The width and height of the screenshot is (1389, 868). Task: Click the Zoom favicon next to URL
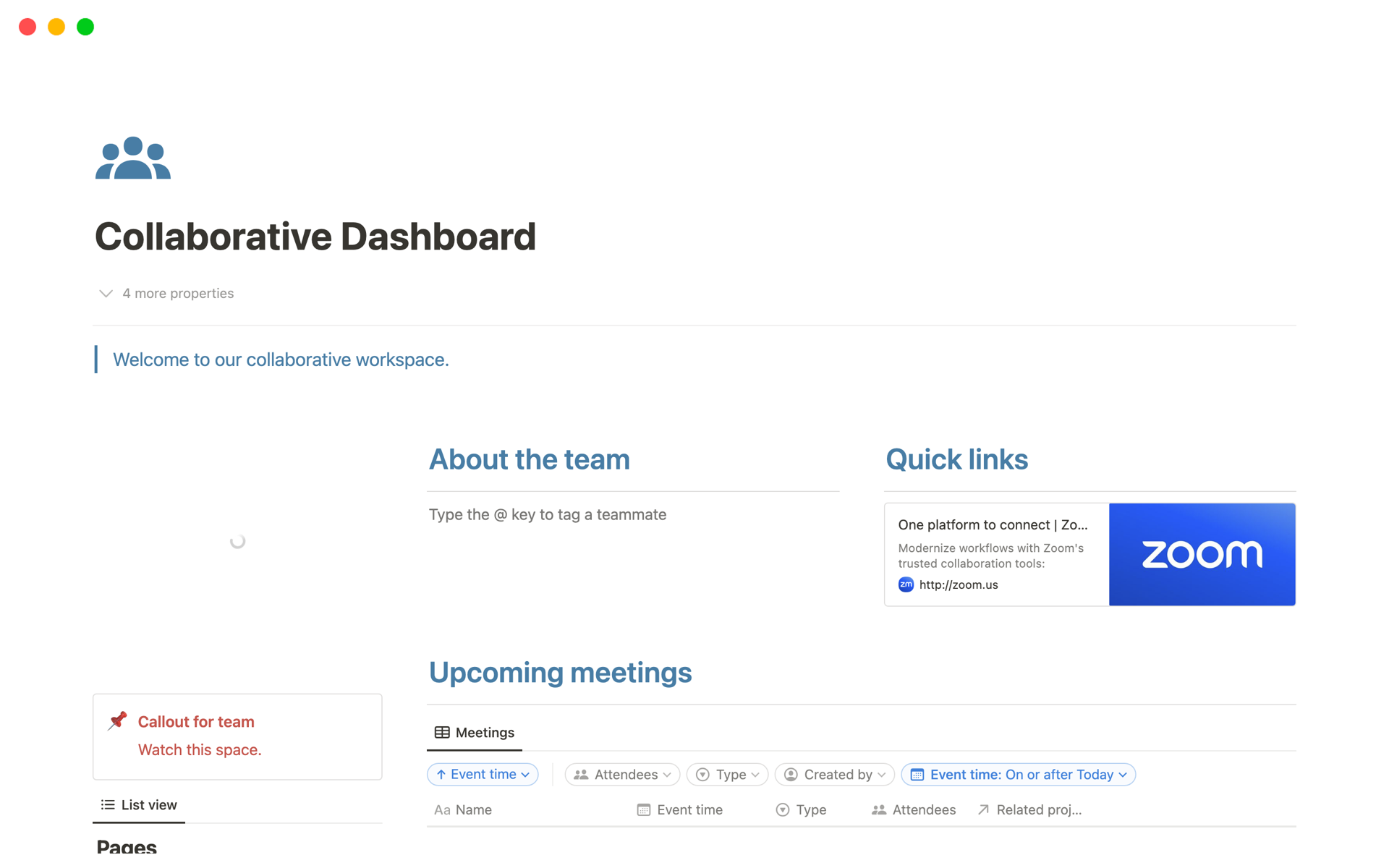pos(906,584)
